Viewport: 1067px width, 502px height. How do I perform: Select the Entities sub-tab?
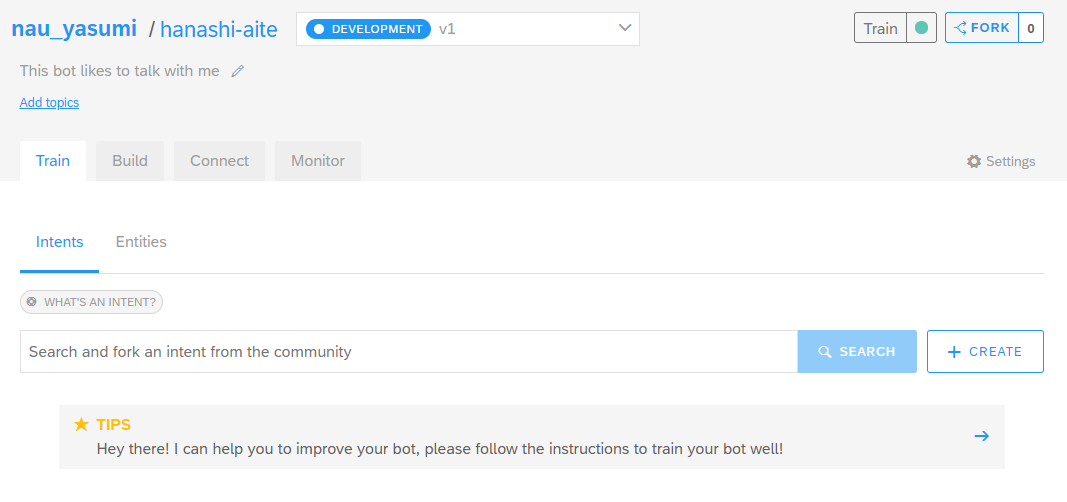click(x=141, y=242)
